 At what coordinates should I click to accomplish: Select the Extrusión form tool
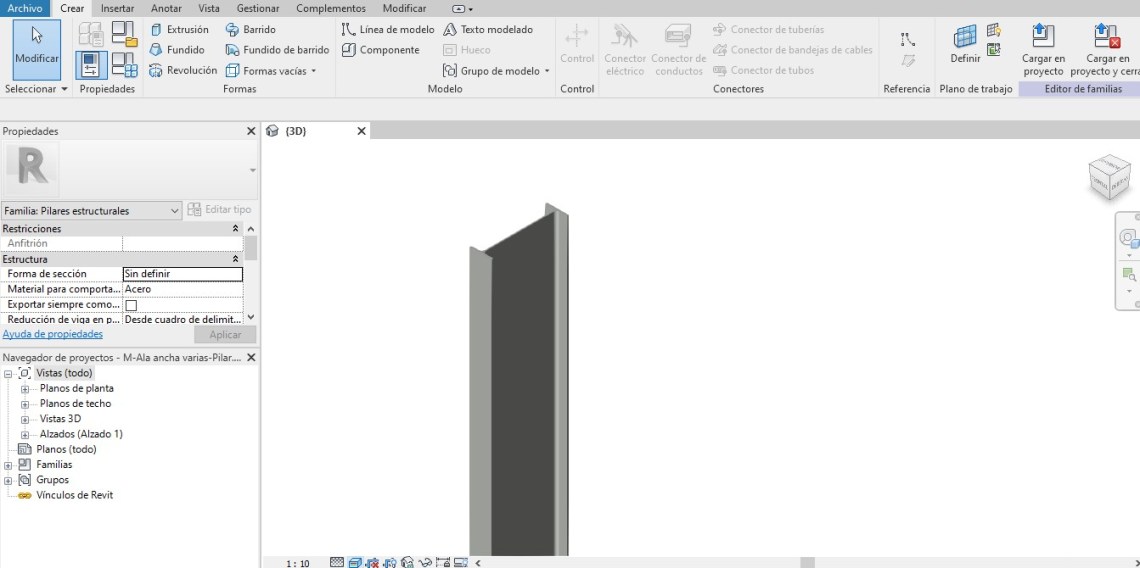[x=179, y=30]
